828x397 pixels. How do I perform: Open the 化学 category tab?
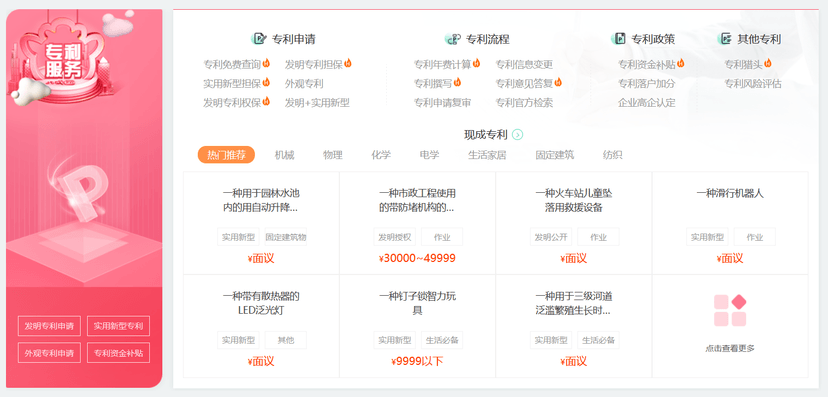click(381, 155)
